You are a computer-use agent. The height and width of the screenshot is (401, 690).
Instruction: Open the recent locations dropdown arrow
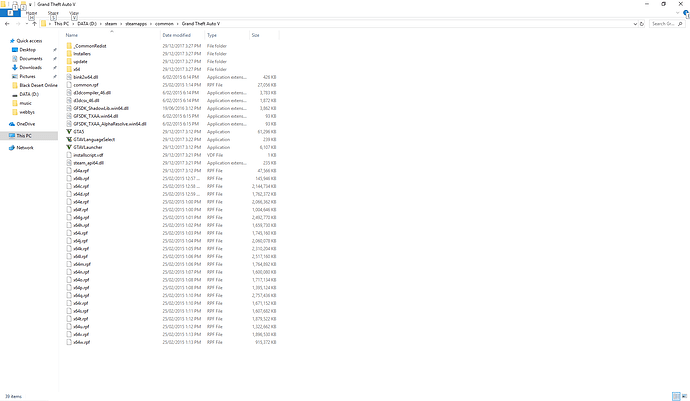[27, 24]
